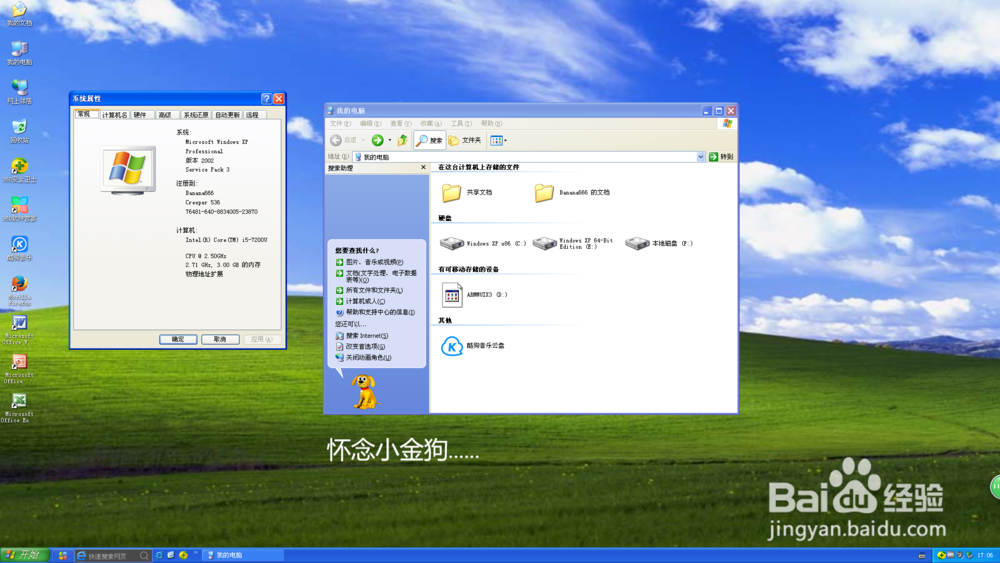Switch to 自动更新 tab

(227, 115)
